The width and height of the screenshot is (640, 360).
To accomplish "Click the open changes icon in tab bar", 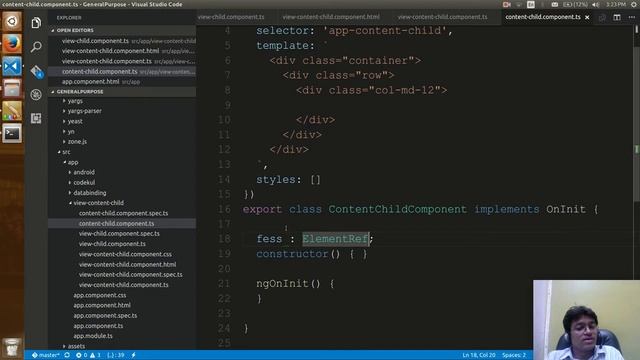I will point(602,17).
